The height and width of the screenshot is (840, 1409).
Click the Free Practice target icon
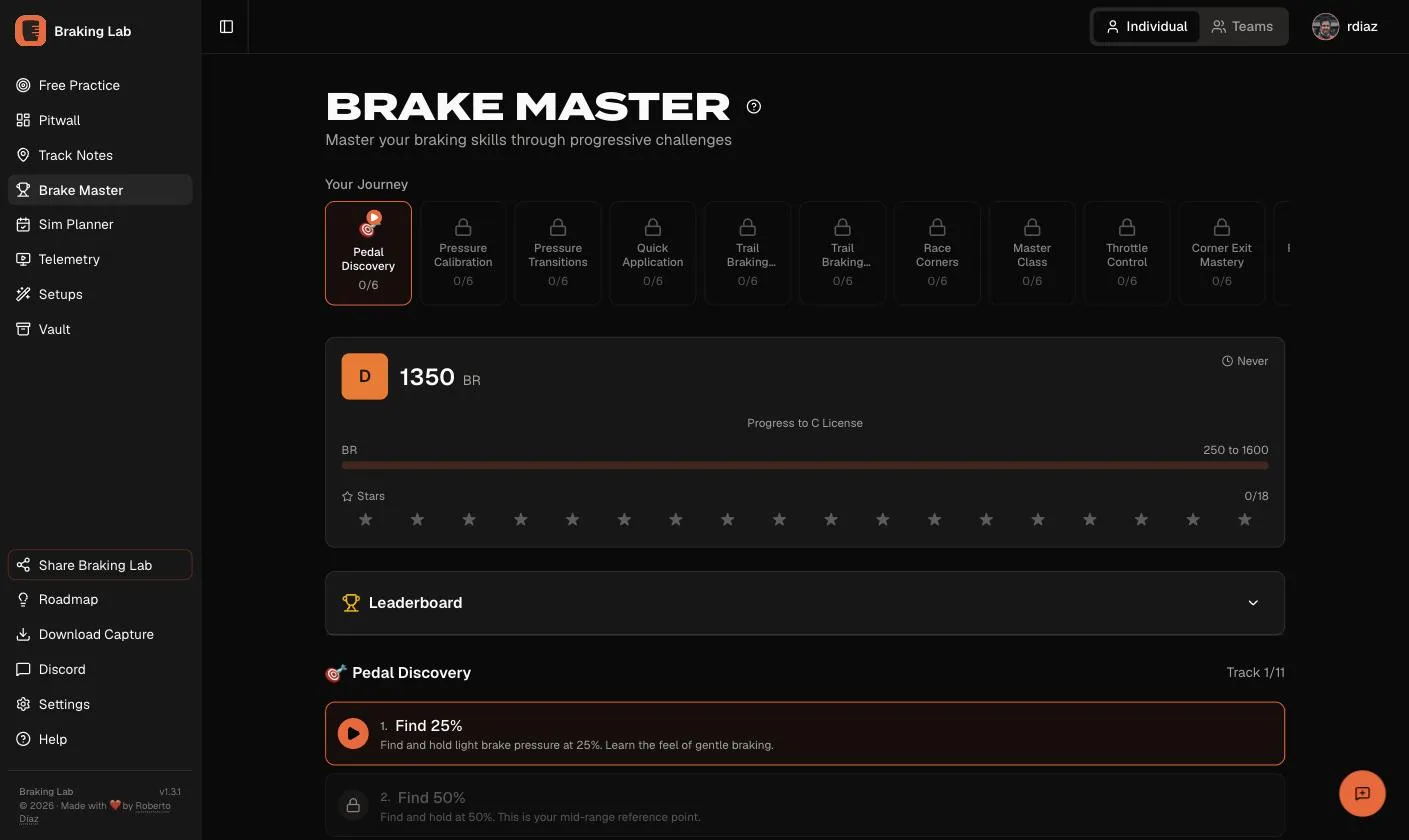[23, 85]
